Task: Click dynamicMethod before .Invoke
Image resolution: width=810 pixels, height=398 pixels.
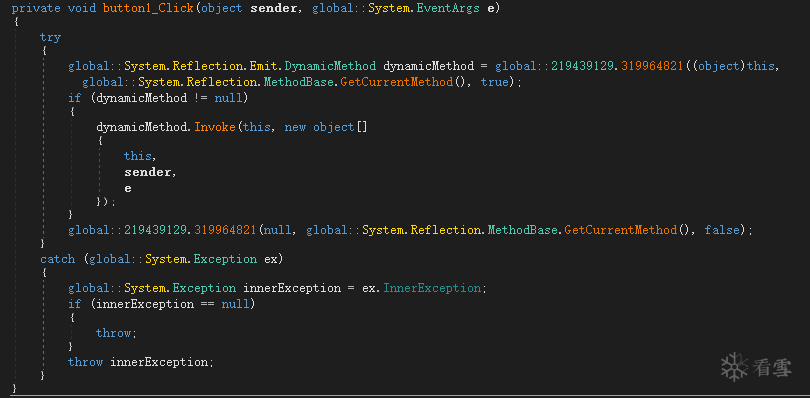Action: (x=142, y=127)
